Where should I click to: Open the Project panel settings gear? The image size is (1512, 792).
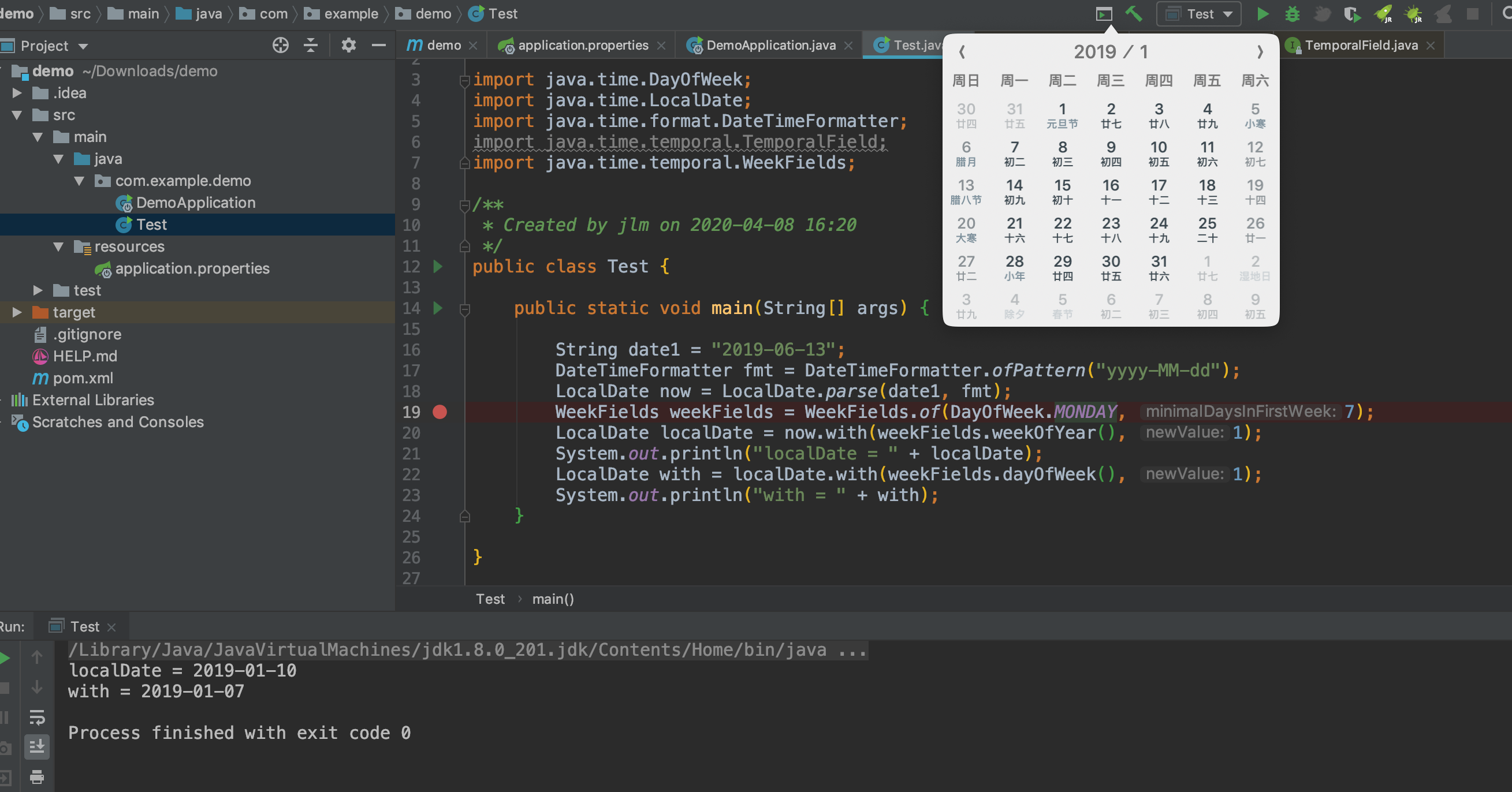(x=349, y=45)
